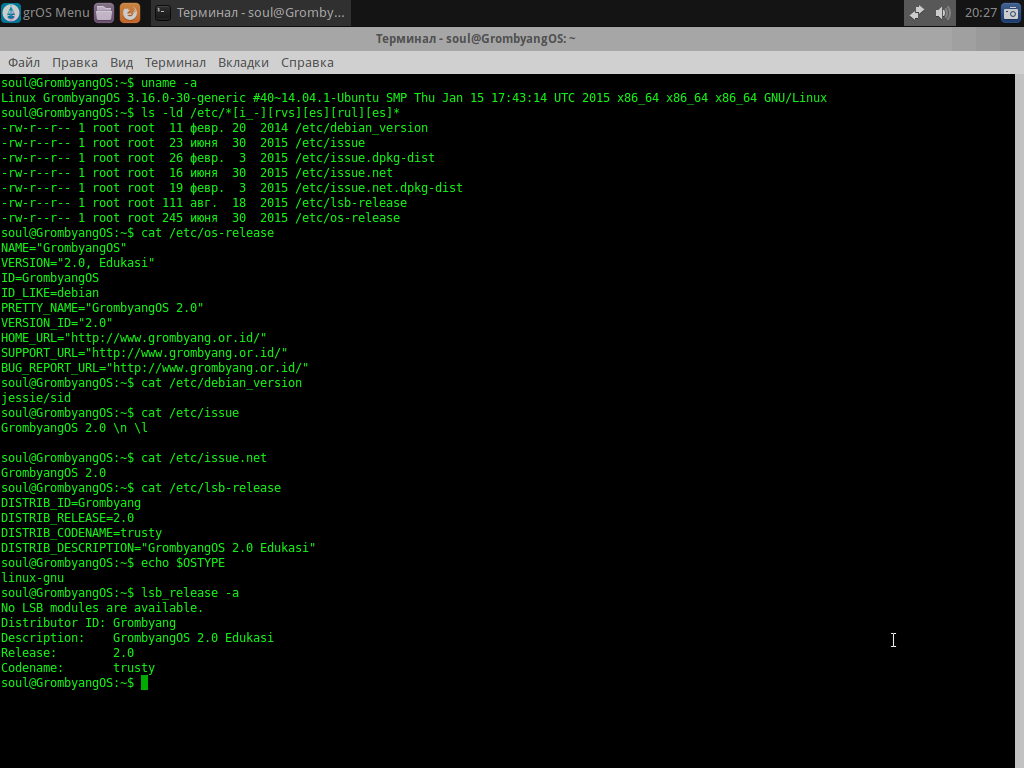
Task: Click the BUG_REPORT_URL line
Action: tap(155, 368)
